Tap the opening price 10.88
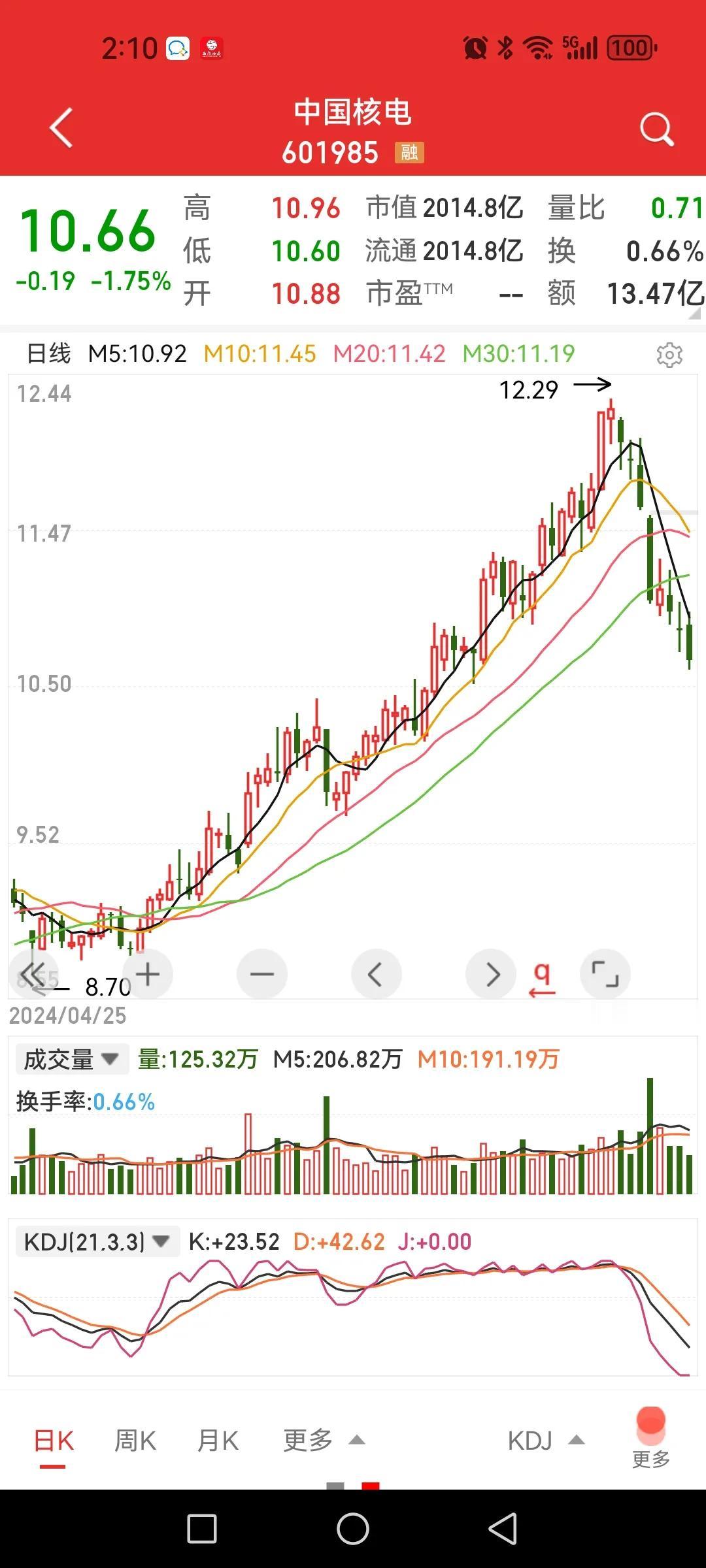Screen dimensions: 706x1568 tap(306, 294)
